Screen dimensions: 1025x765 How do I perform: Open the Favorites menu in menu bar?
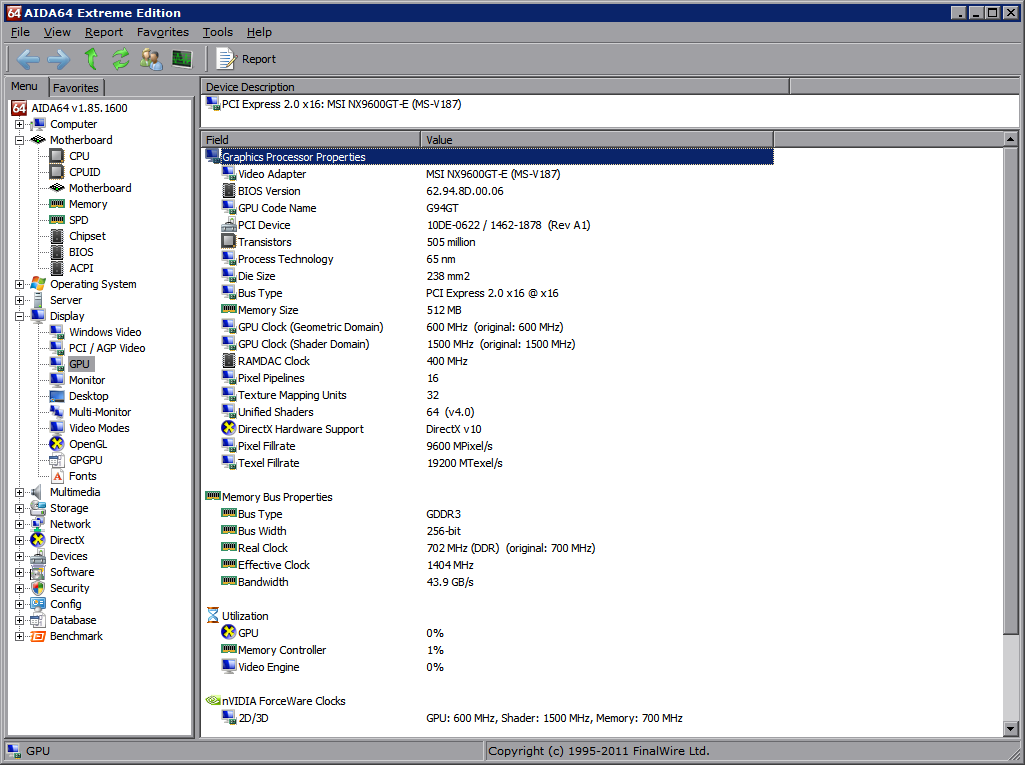[162, 32]
